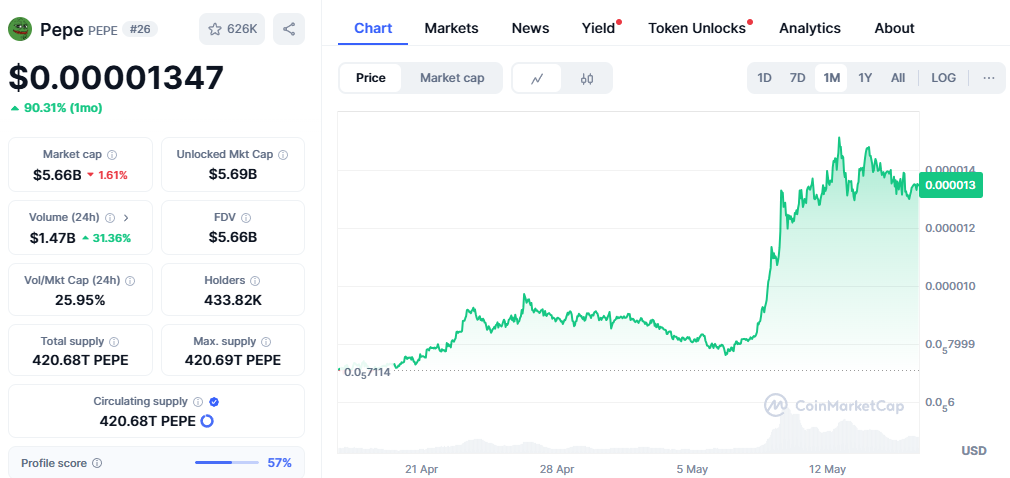Expand Volume (24h) chevron arrow
The width and height of the screenshot is (1010, 478).
[126, 218]
